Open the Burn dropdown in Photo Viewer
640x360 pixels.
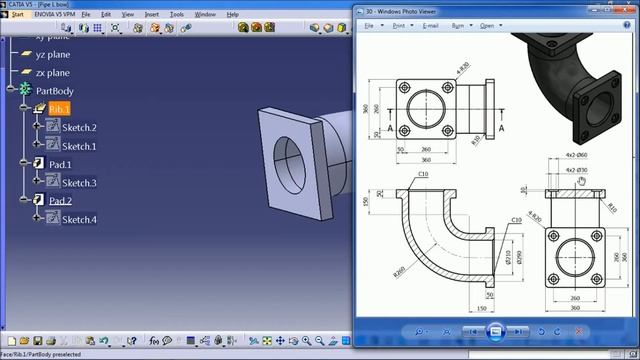pos(462,26)
